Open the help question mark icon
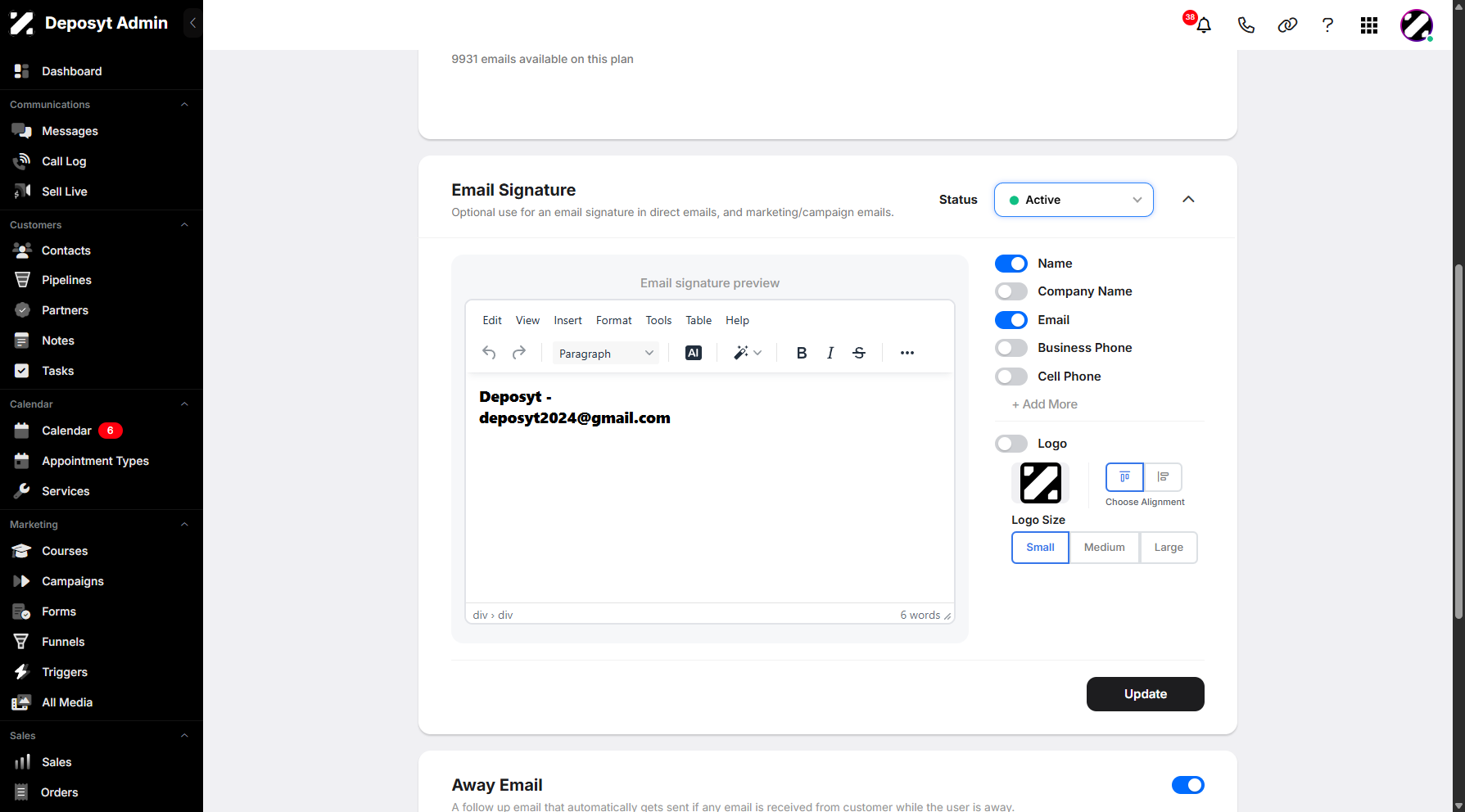Screen dimensions: 1465x812 [x=1327, y=25]
